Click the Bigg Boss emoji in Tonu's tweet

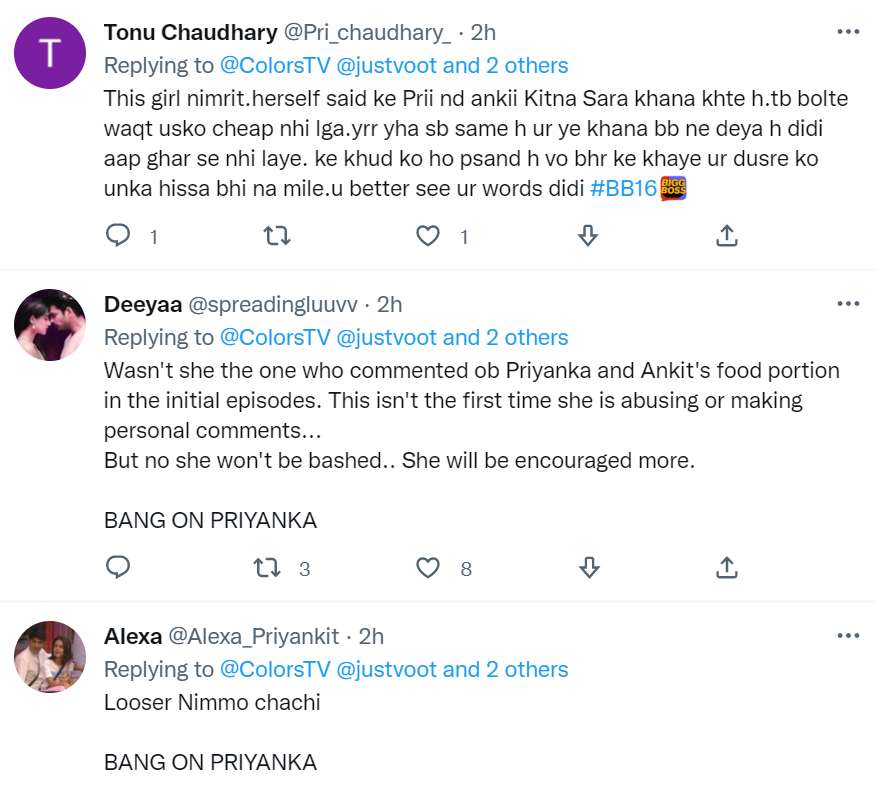tap(673, 187)
